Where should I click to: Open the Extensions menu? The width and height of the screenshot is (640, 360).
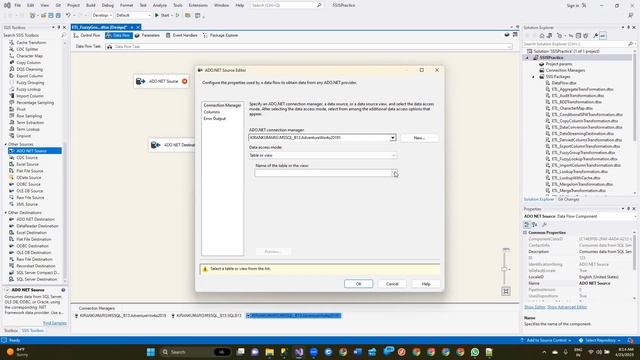[x=198, y=5]
